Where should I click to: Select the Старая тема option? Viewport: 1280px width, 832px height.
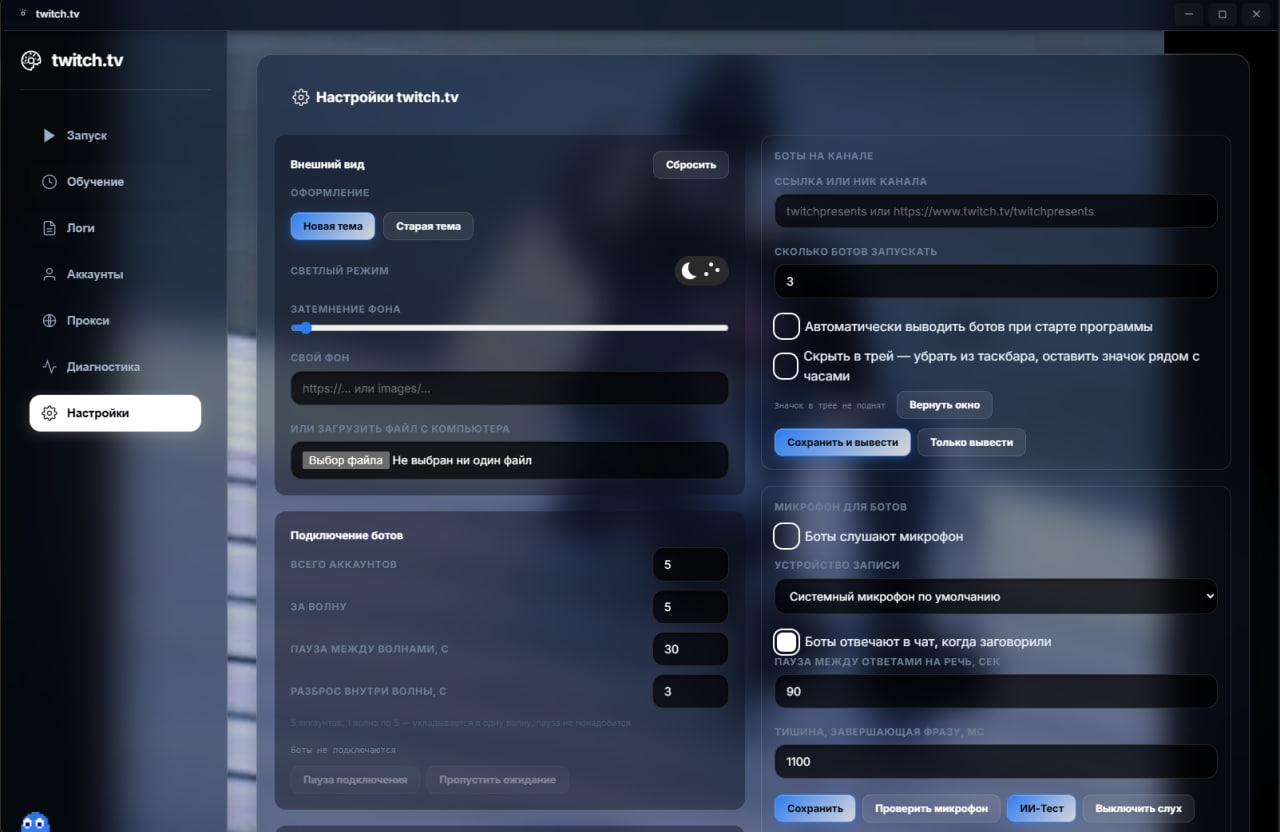click(x=428, y=226)
